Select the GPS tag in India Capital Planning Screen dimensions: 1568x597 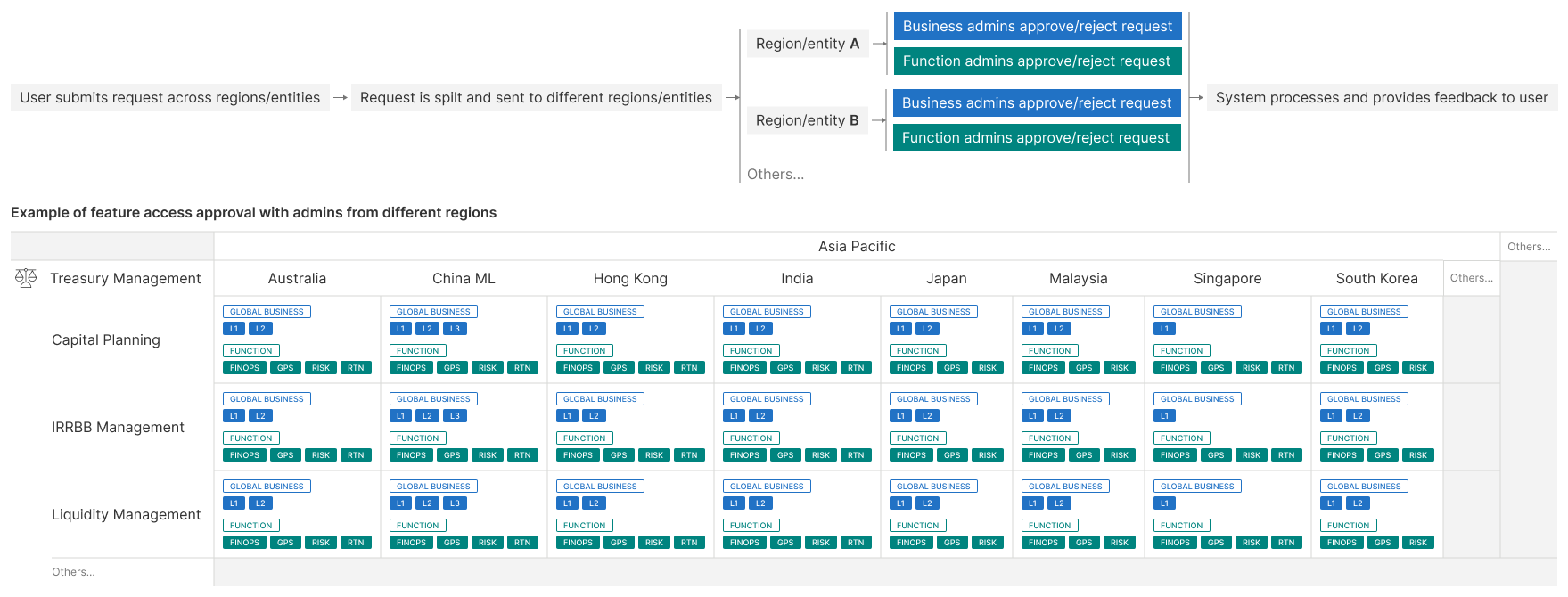(x=785, y=368)
